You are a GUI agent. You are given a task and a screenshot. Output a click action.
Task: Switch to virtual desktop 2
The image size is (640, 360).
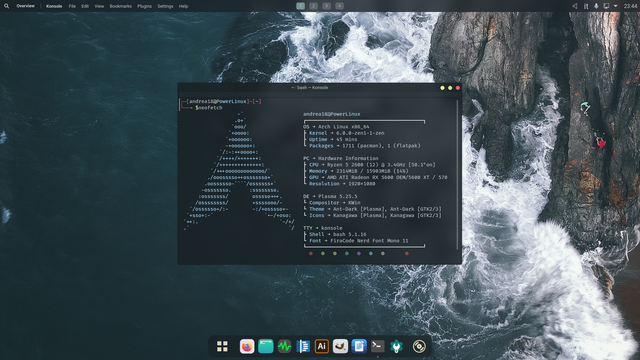pos(313,6)
